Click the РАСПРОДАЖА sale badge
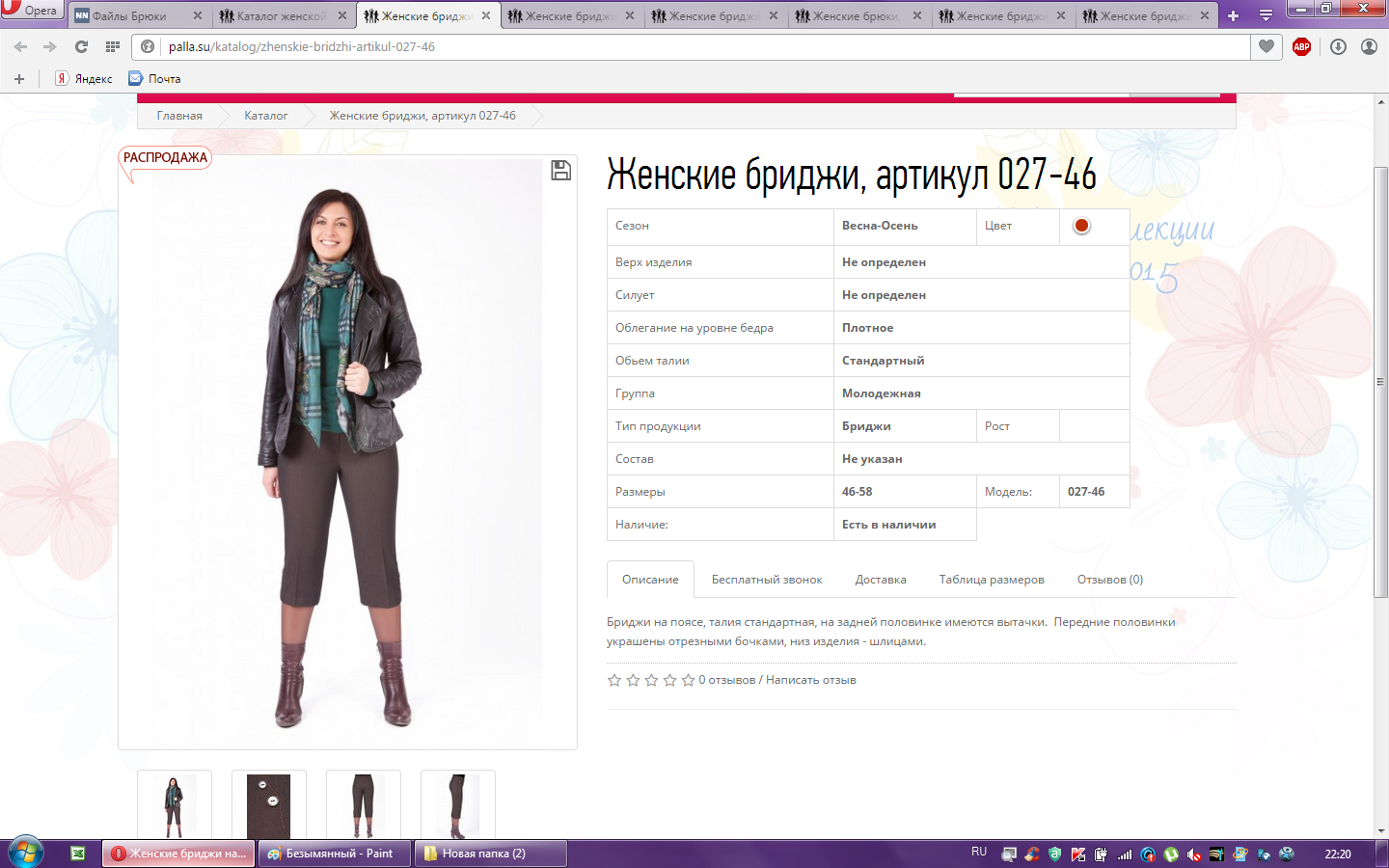Viewport: 1389px width, 868px height. click(x=165, y=158)
